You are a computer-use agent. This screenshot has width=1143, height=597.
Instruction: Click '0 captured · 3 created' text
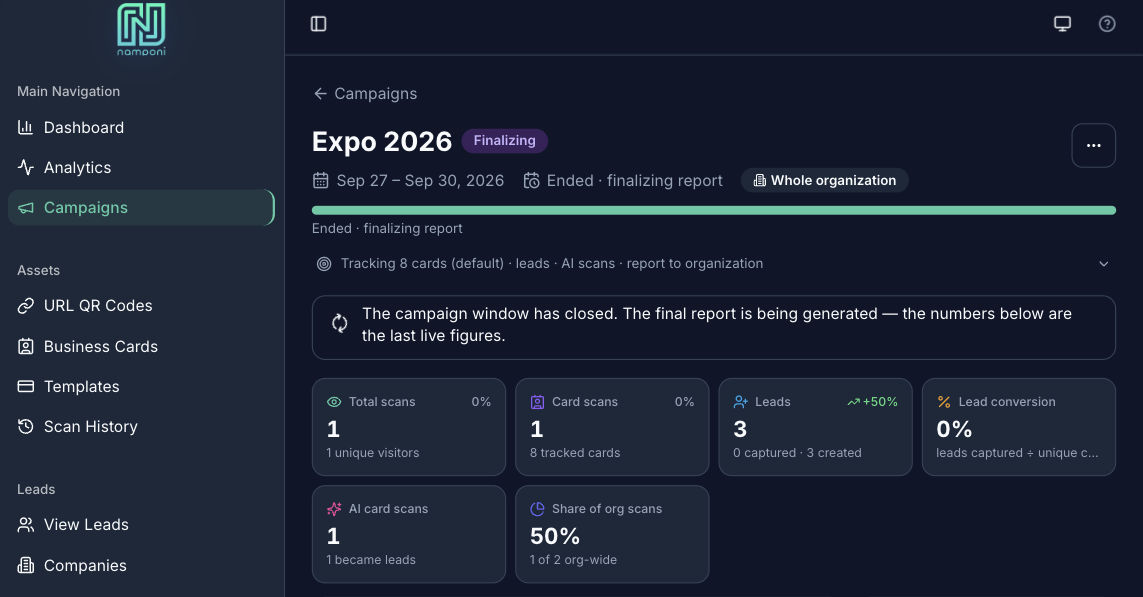tap(797, 453)
